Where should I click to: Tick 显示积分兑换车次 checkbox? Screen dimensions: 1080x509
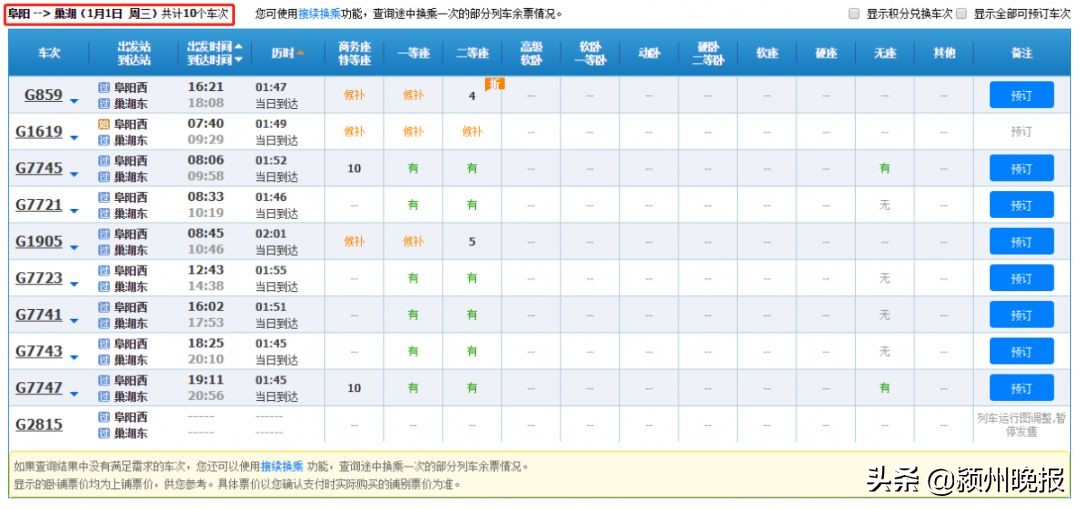pos(854,14)
